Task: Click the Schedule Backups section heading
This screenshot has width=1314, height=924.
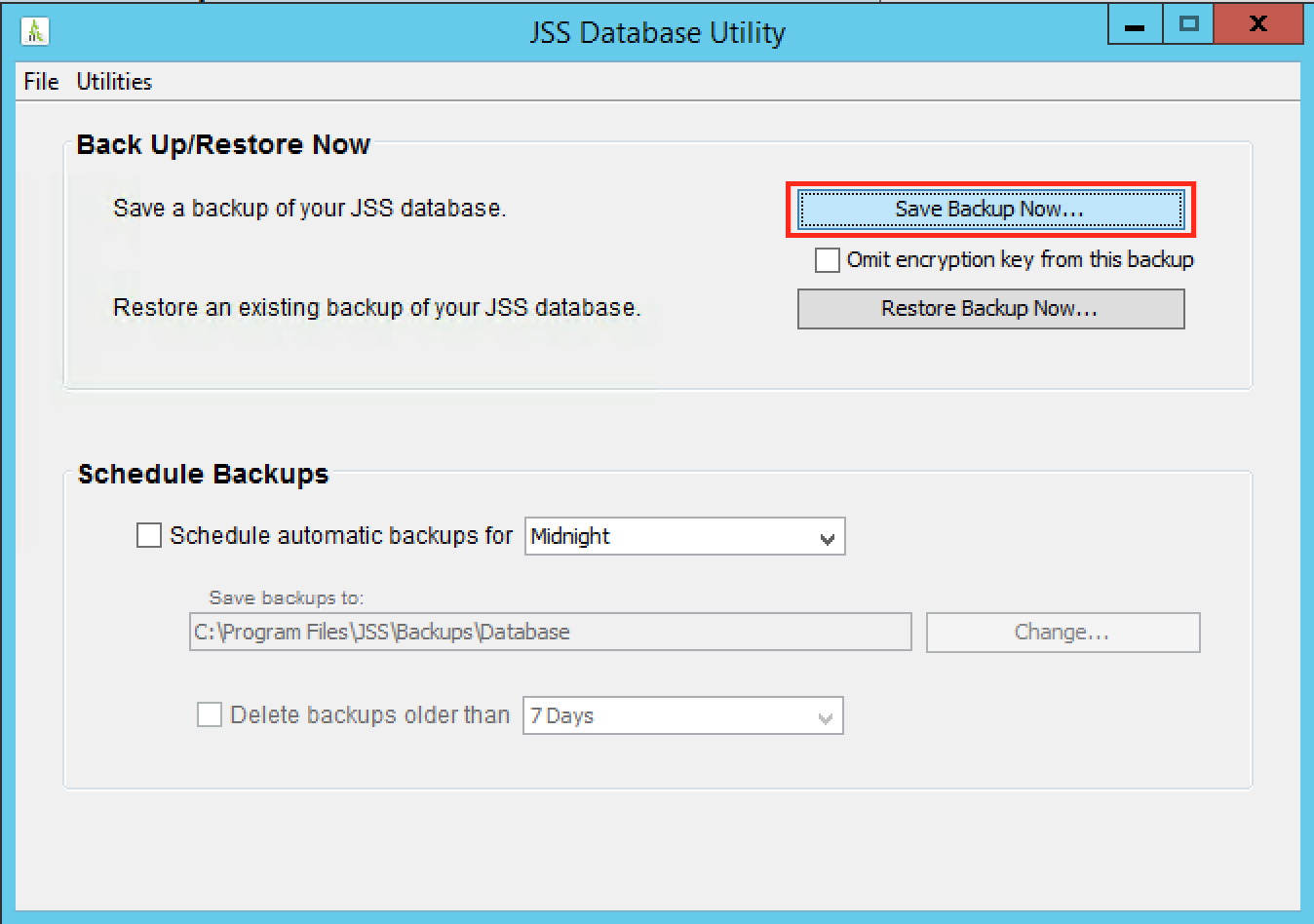Action: [x=203, y=475]
